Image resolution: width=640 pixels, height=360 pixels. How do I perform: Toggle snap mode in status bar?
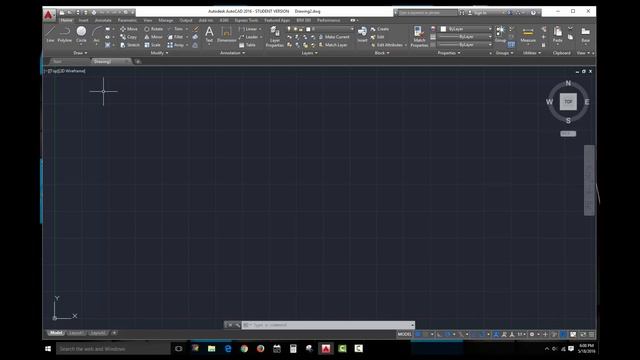426,334
